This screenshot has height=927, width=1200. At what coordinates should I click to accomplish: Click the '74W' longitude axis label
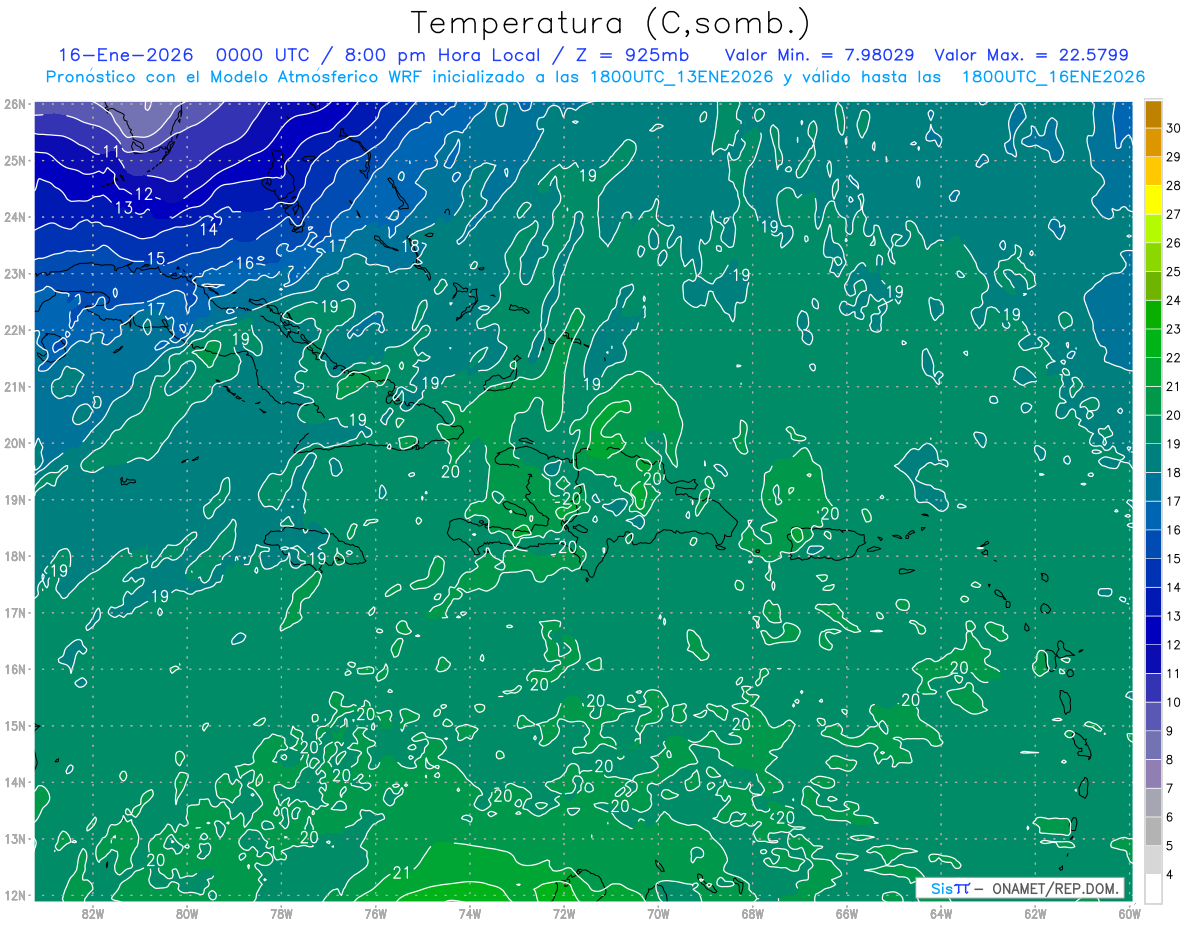coord(470,913)
